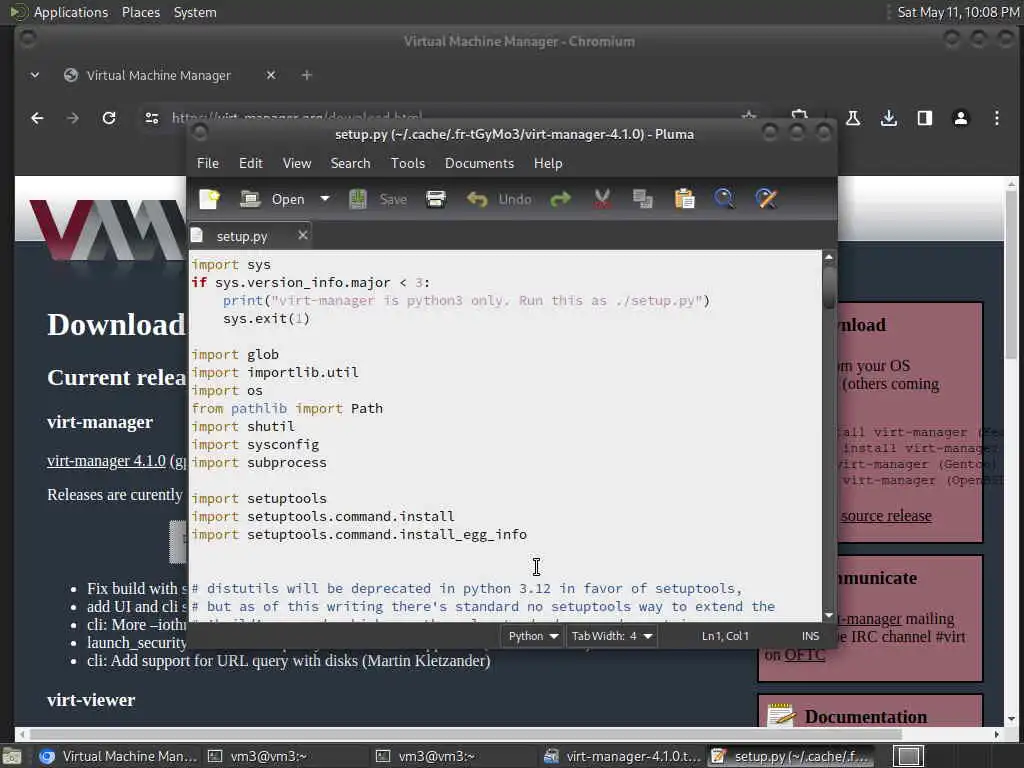Click the Pluma editor vertical scrollbar thumb
The width and height of the screenshot is (1024, 768).
829,286
